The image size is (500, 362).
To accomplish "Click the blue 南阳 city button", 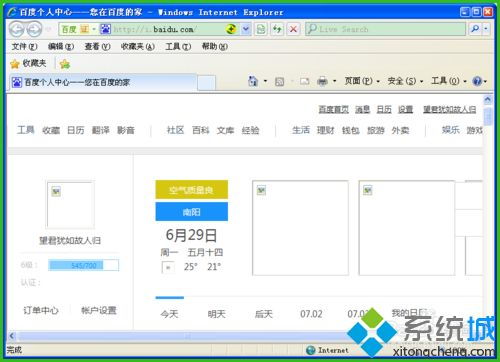I will 192,212.
